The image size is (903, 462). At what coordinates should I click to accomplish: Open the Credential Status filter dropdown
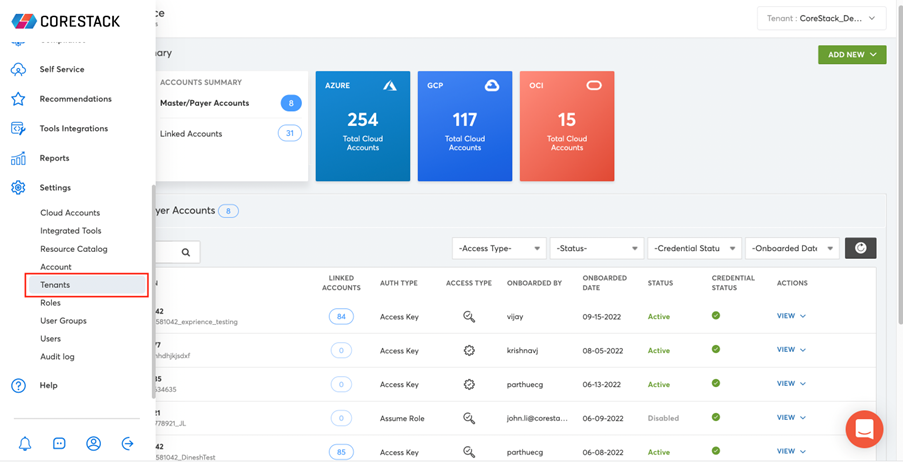pos(695,248)
